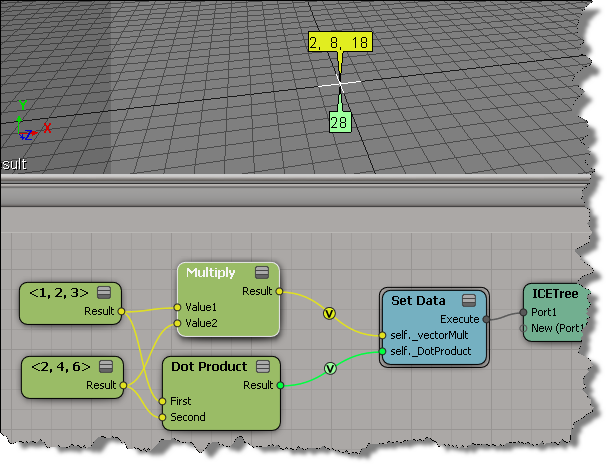The height and width of the screenshot is (464, 607).
Task: Select the self._DotProduct input port
Action: [382, 351]
